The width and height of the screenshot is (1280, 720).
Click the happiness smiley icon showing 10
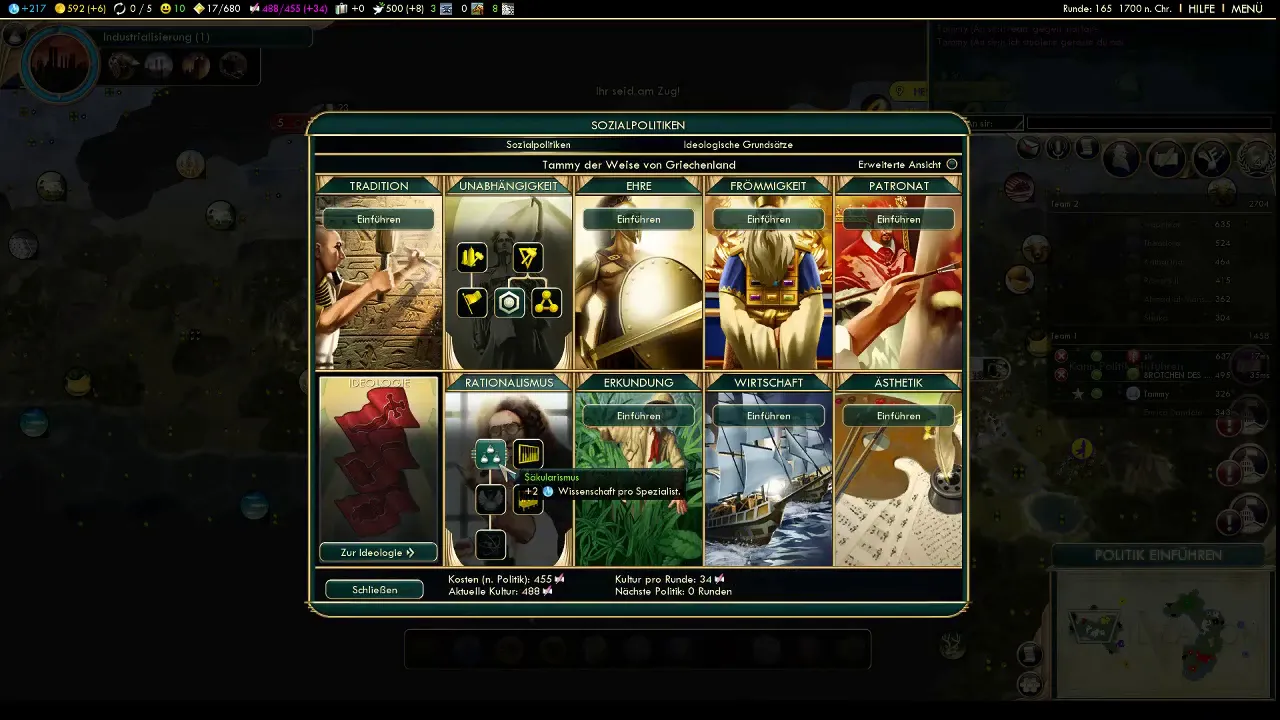[165, 9]
